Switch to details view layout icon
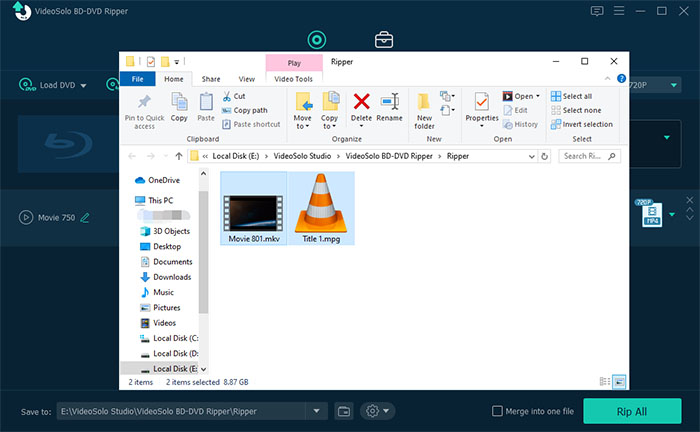 [604, 382]
